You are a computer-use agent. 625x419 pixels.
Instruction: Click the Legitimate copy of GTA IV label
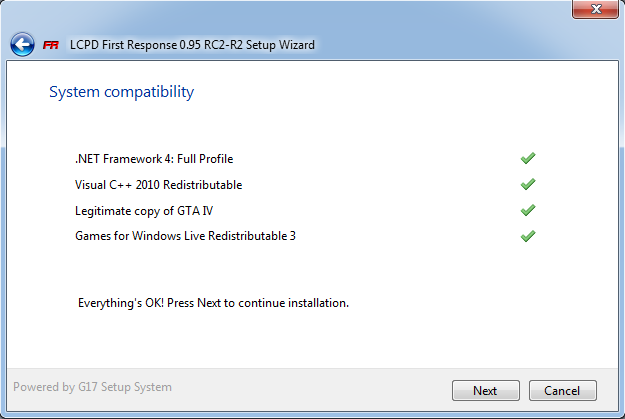click(142, 210)
